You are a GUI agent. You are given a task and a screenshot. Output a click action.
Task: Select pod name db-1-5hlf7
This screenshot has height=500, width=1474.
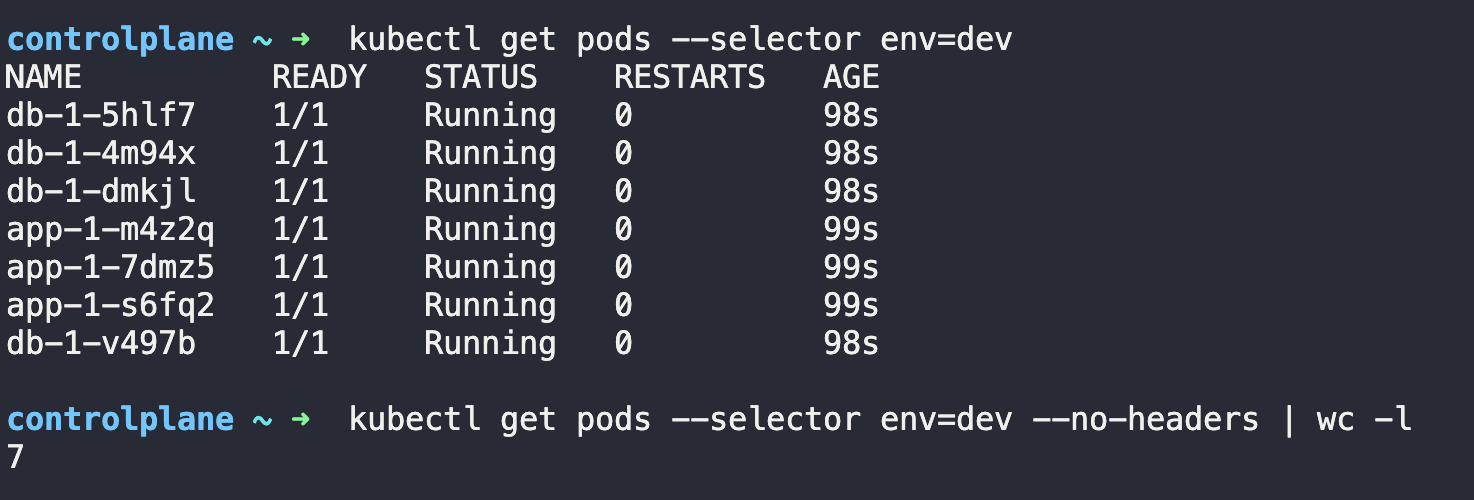pyautogui.click(x=101, y=116)
